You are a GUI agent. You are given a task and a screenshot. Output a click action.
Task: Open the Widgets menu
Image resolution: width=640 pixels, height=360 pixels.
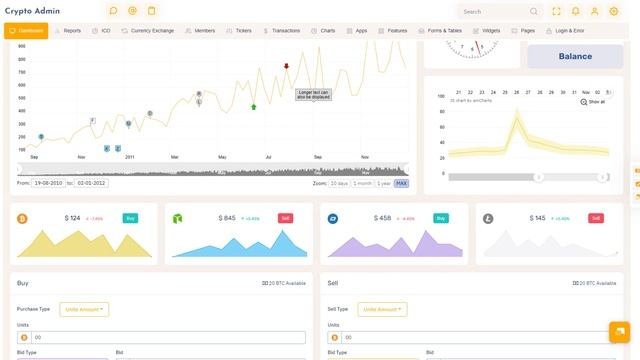click(x=486, y=31)
